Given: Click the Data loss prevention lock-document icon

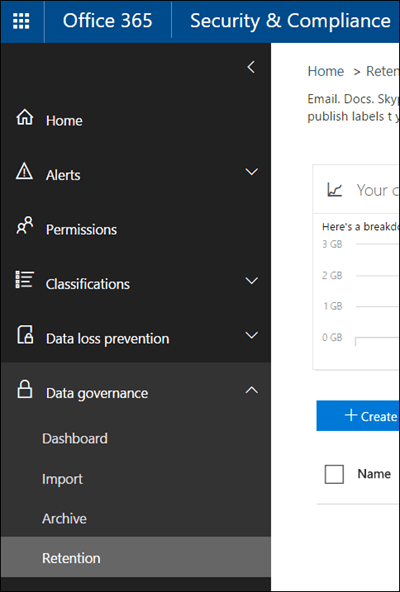Looking at the screenshot, I should pyautogui.click(x=25, y=335).
